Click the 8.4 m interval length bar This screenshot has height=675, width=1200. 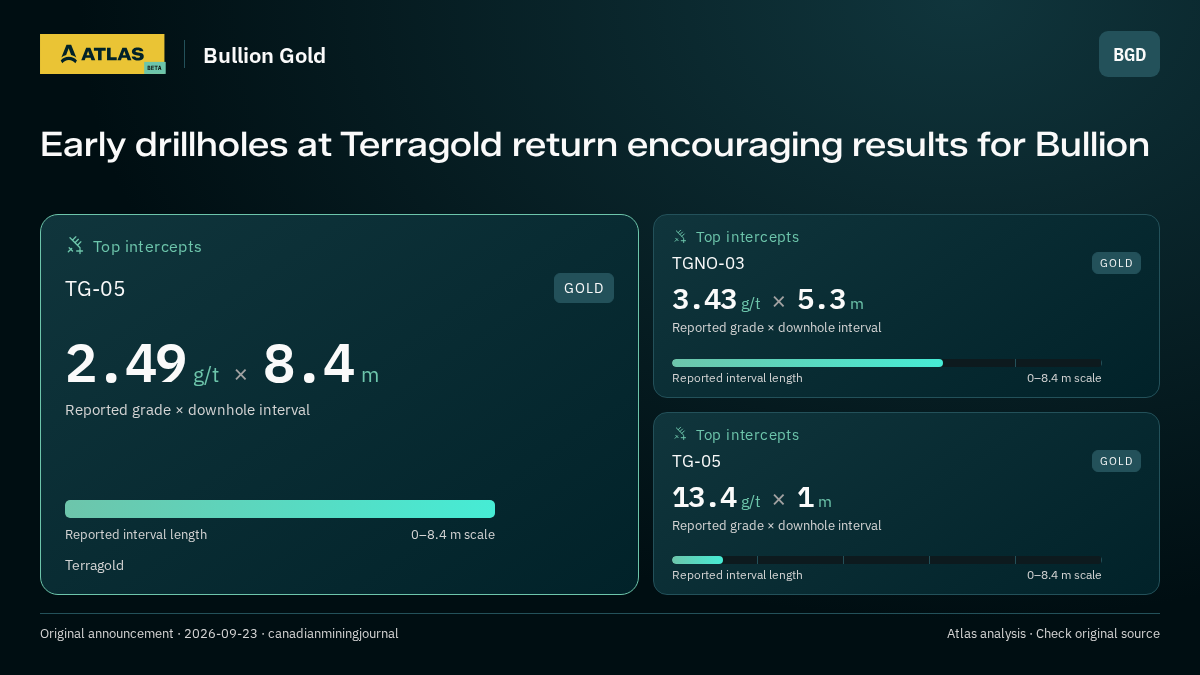point(280,509)
